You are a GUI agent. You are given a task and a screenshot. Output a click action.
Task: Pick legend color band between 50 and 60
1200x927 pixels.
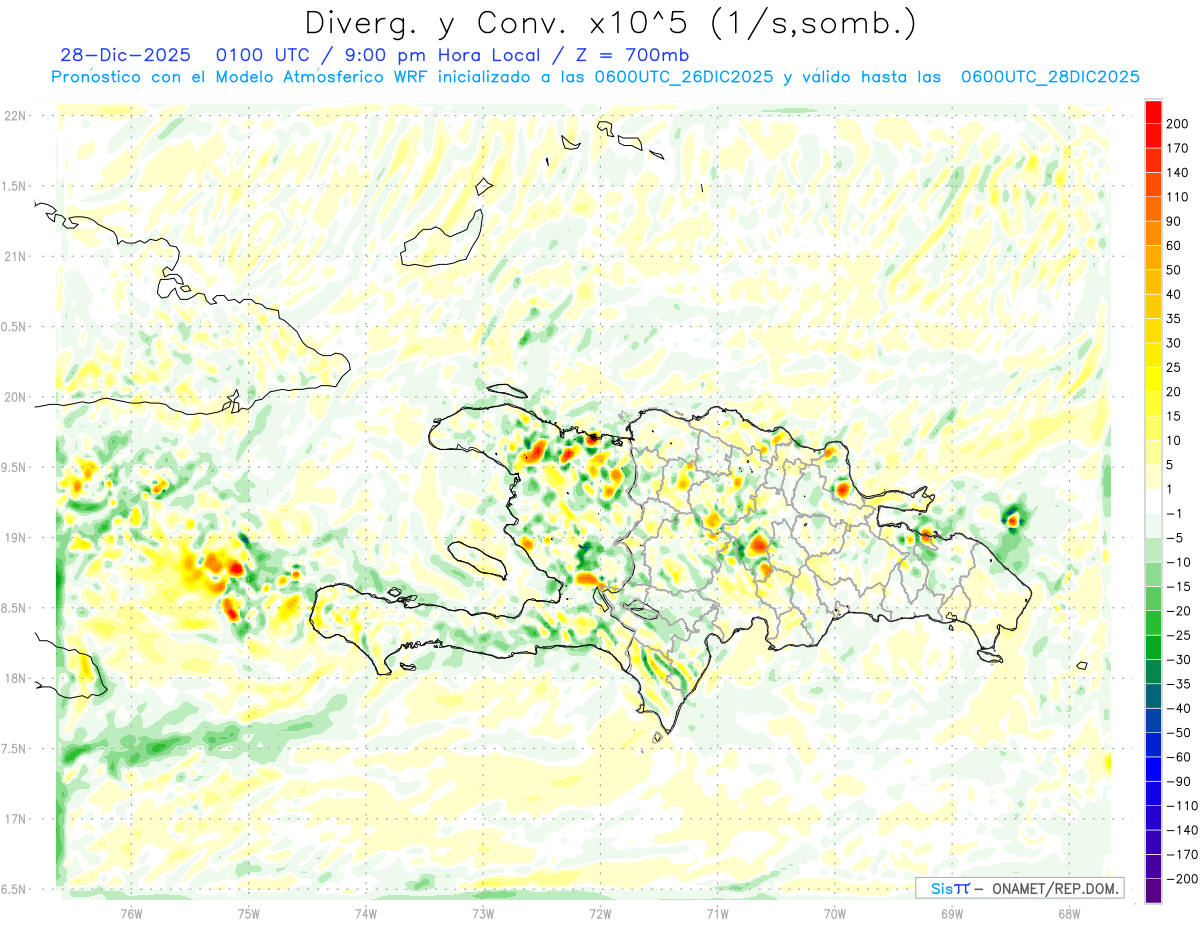click(x=1153, y=258)
